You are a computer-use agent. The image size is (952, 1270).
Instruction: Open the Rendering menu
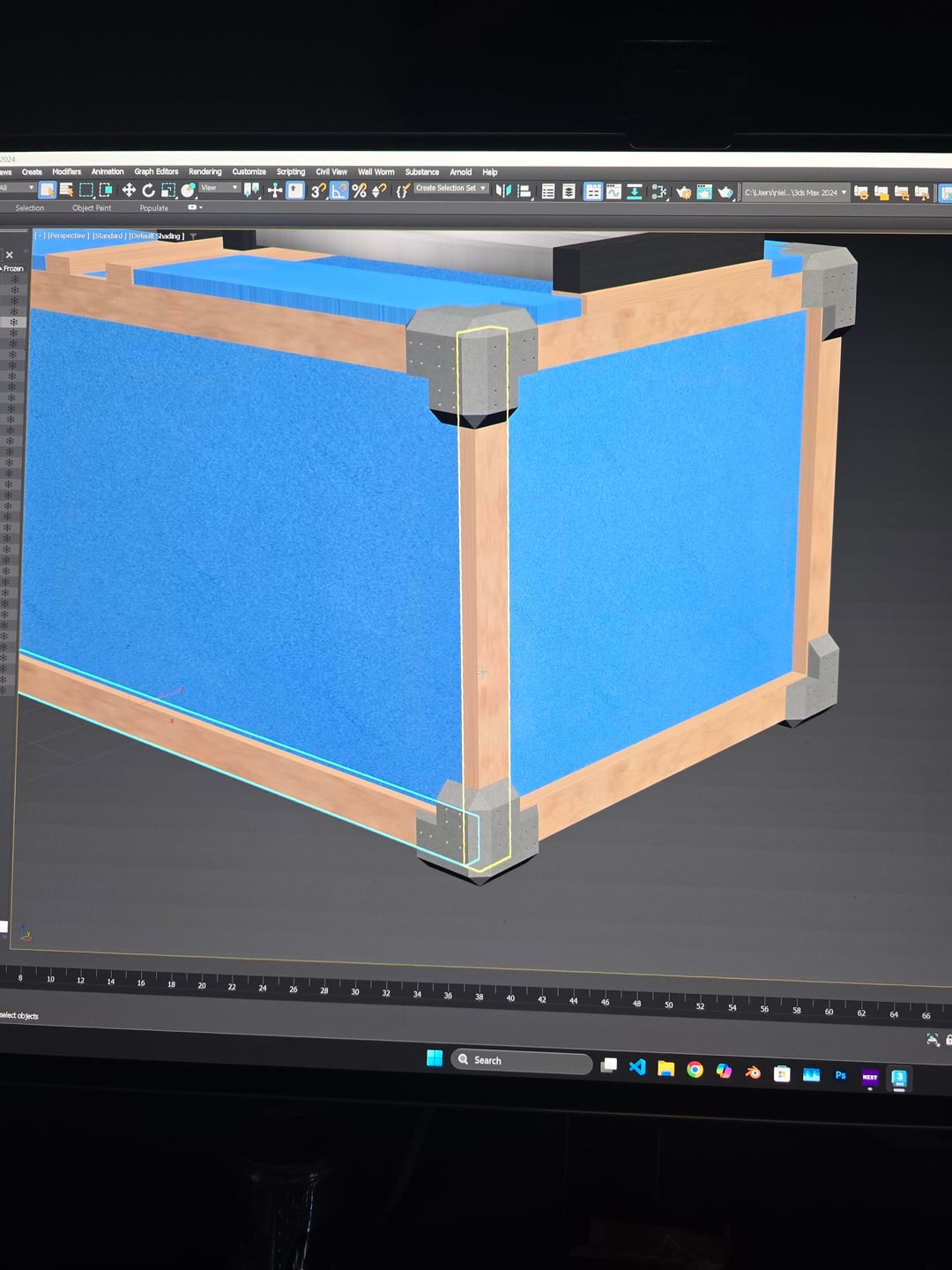pyautogui.click(x=205, y=172)
